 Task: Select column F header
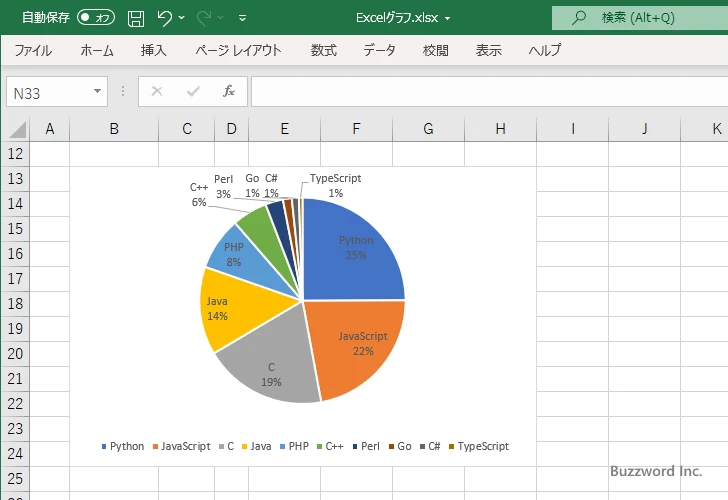356,129
